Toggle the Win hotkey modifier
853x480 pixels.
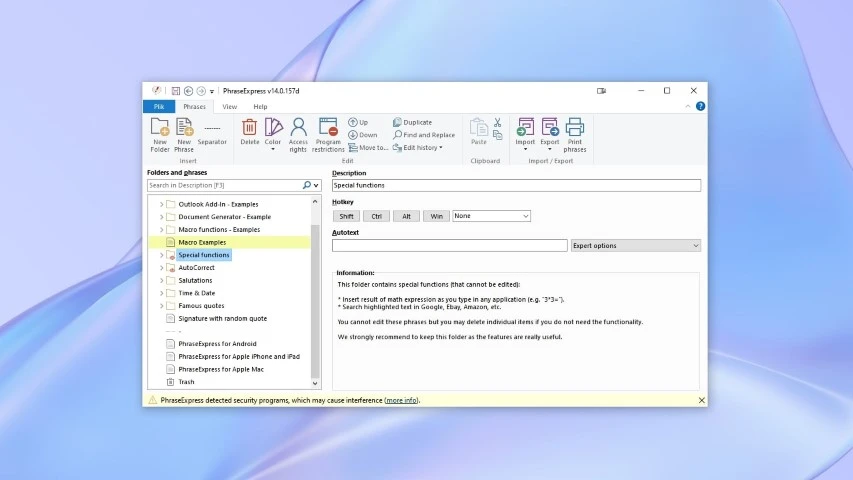click(435, 216)
